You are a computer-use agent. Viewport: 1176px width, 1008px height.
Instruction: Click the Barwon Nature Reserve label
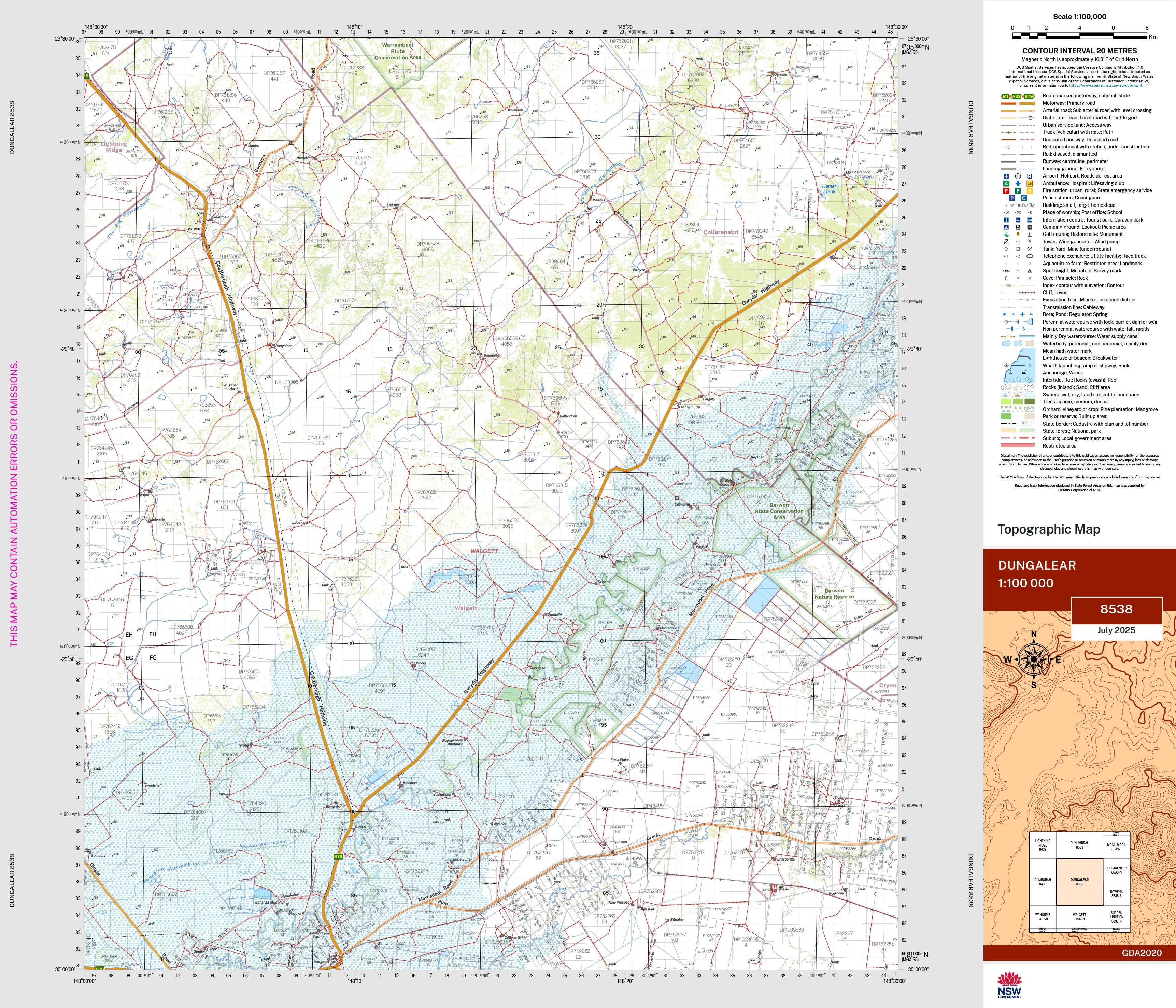coord(834,594)
